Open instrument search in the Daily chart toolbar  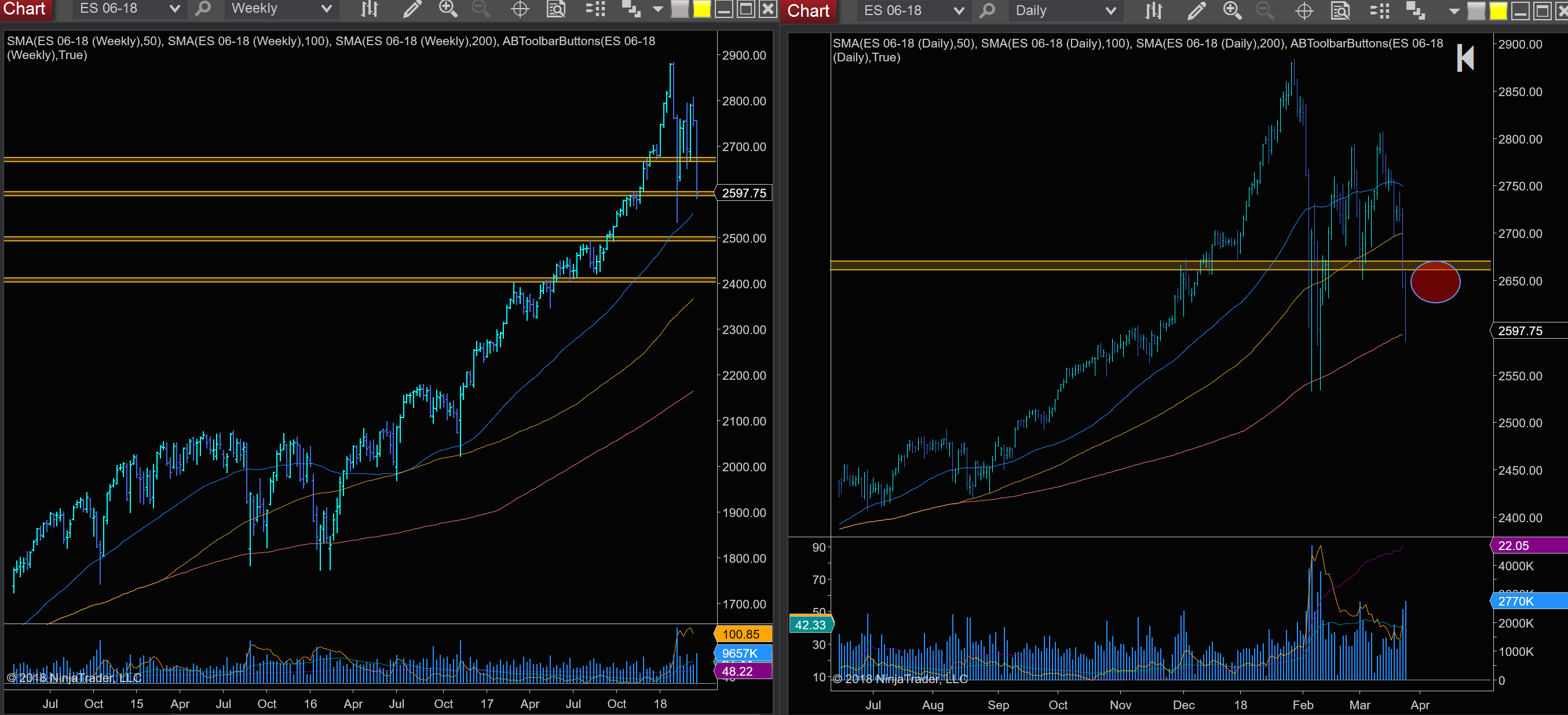(987, 10)
